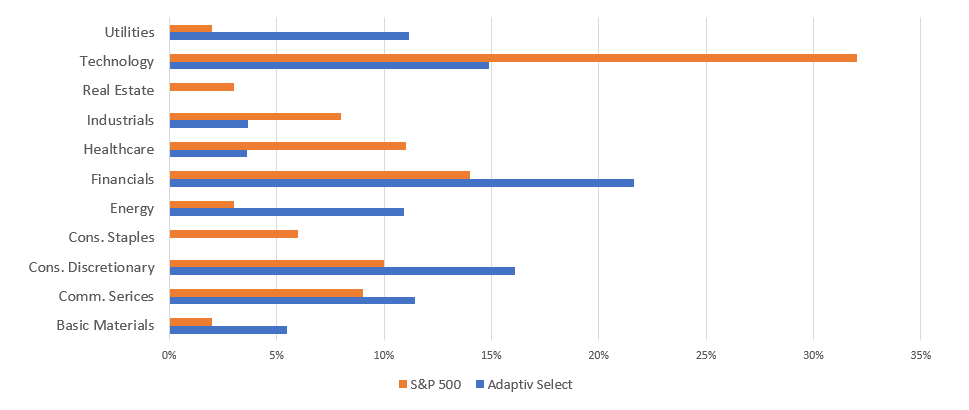Click the orange Healthcare bar
Screen dimensions: 969x410
click(x=288, y=146)
